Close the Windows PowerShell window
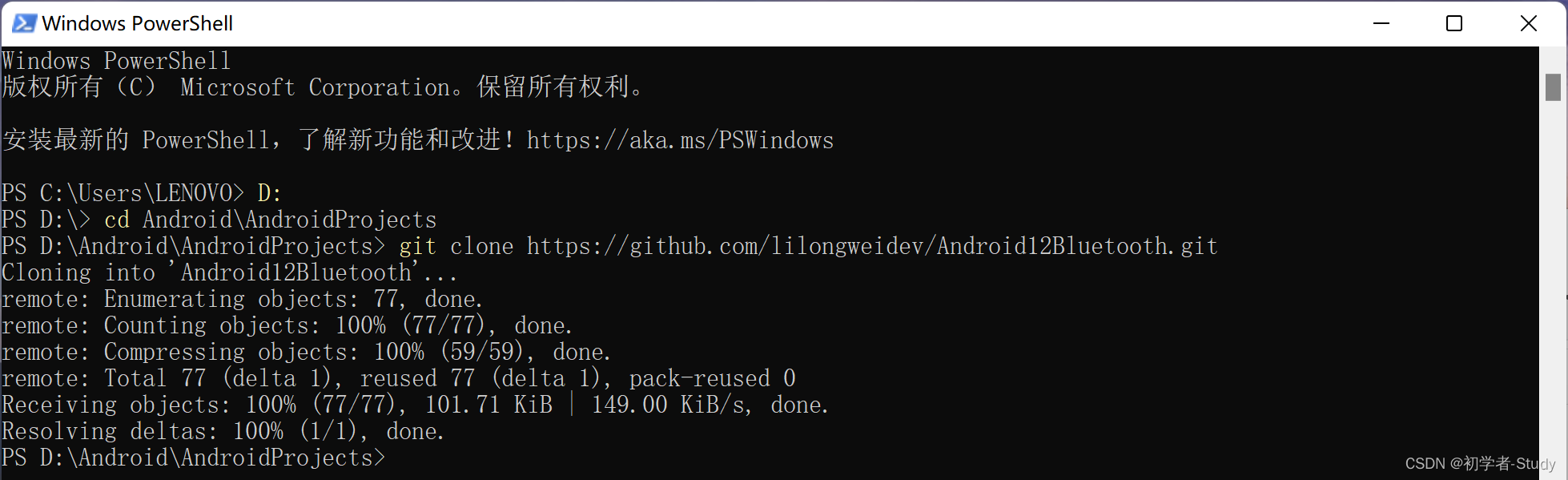The image size is (1568, 480). [x=1528, y=23]
